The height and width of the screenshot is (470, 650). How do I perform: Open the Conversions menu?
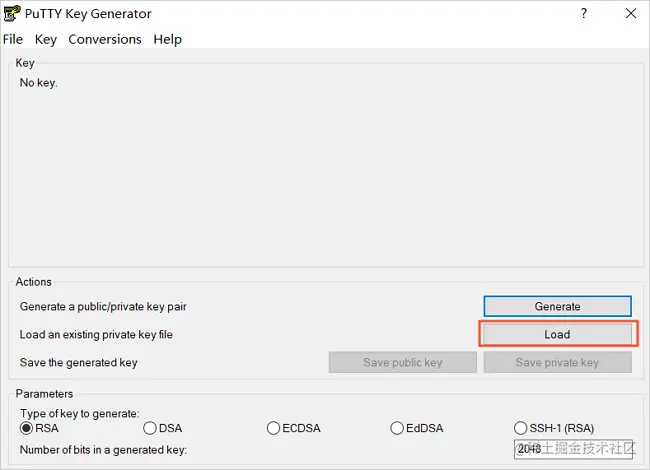[105, 39]
